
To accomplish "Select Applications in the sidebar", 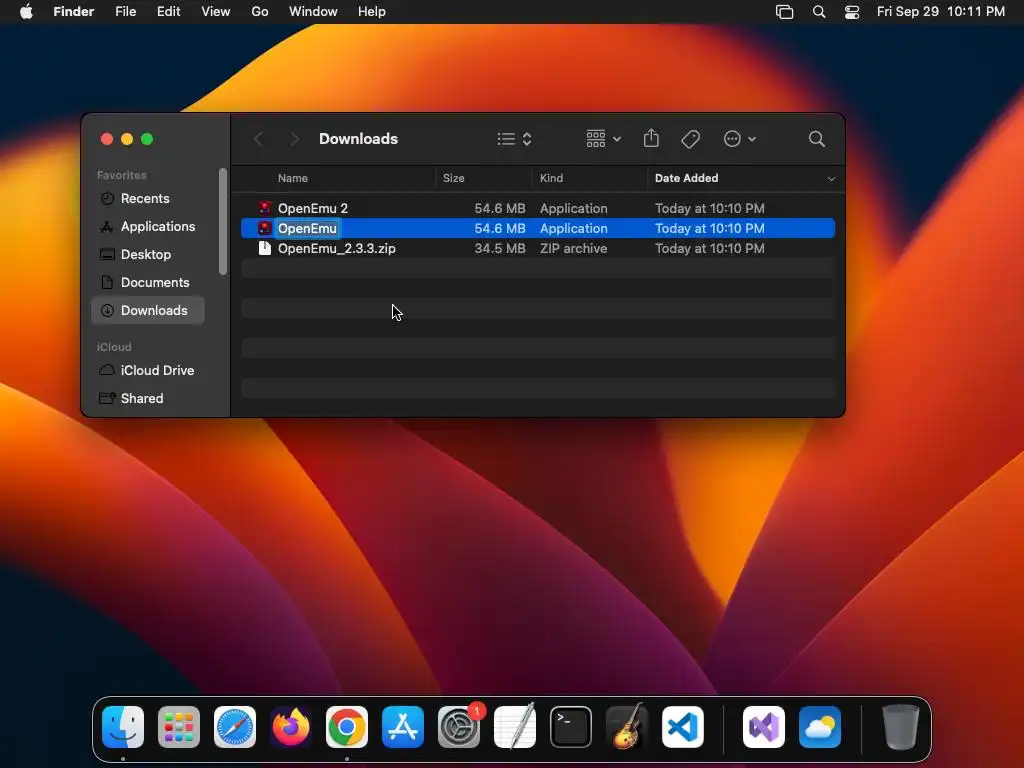I will click(148, 227).
